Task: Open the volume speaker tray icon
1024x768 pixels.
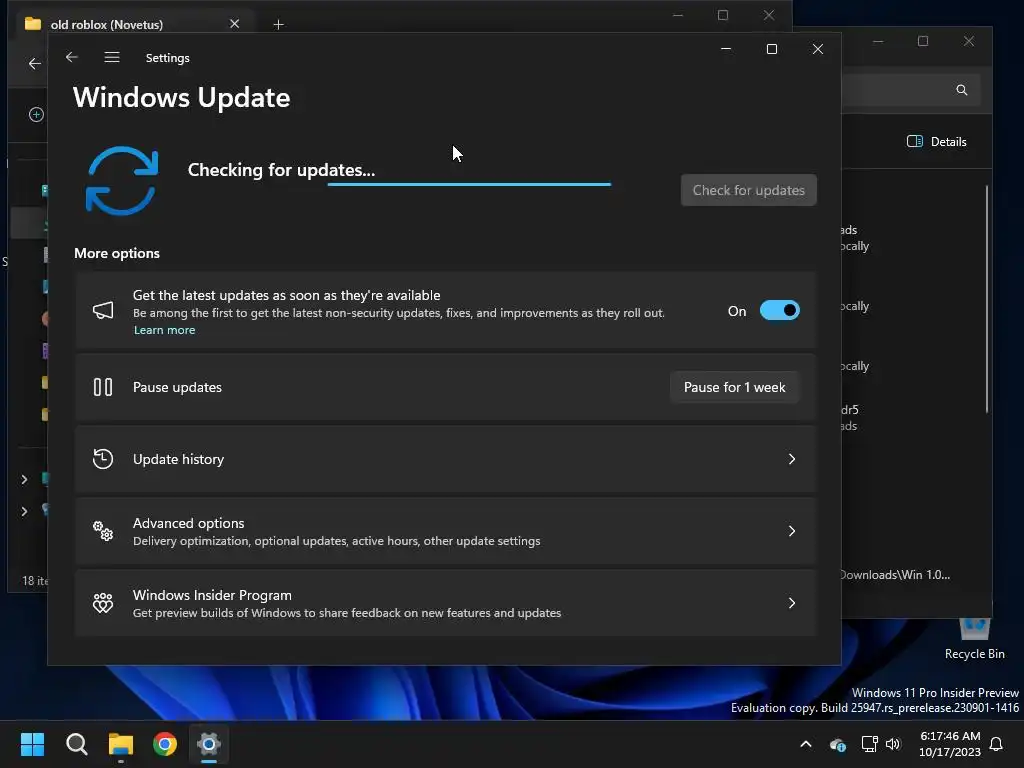Action: (x=893, y=744)
